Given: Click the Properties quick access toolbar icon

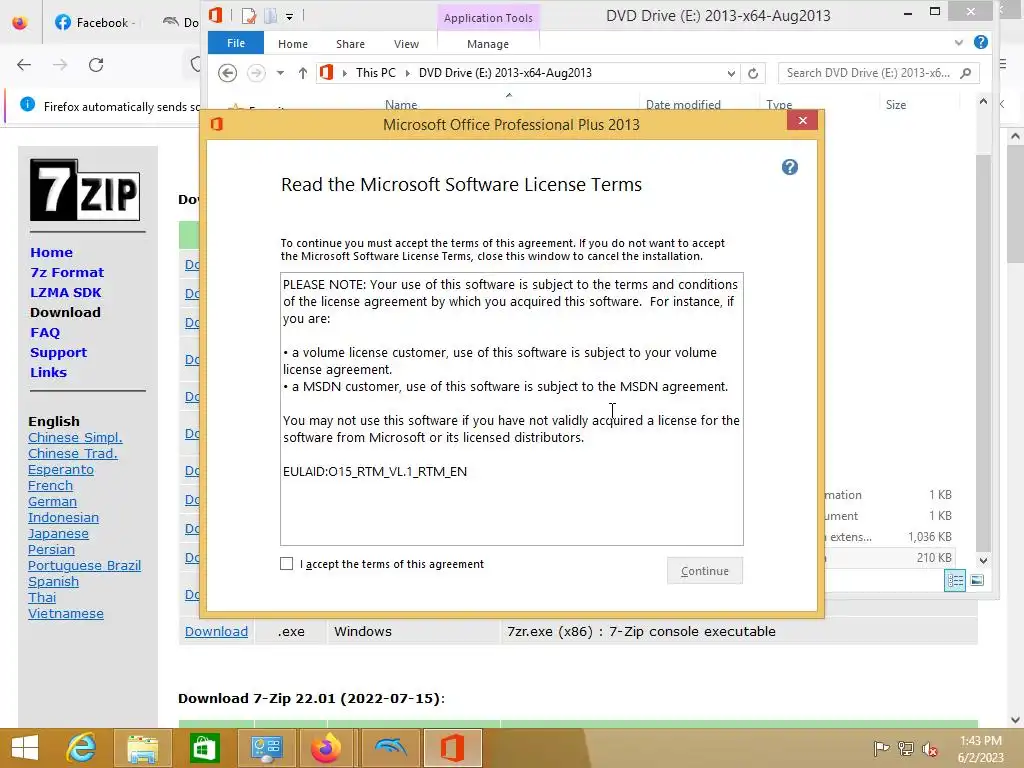Looking at the screenshot, I should click(248, 16).
